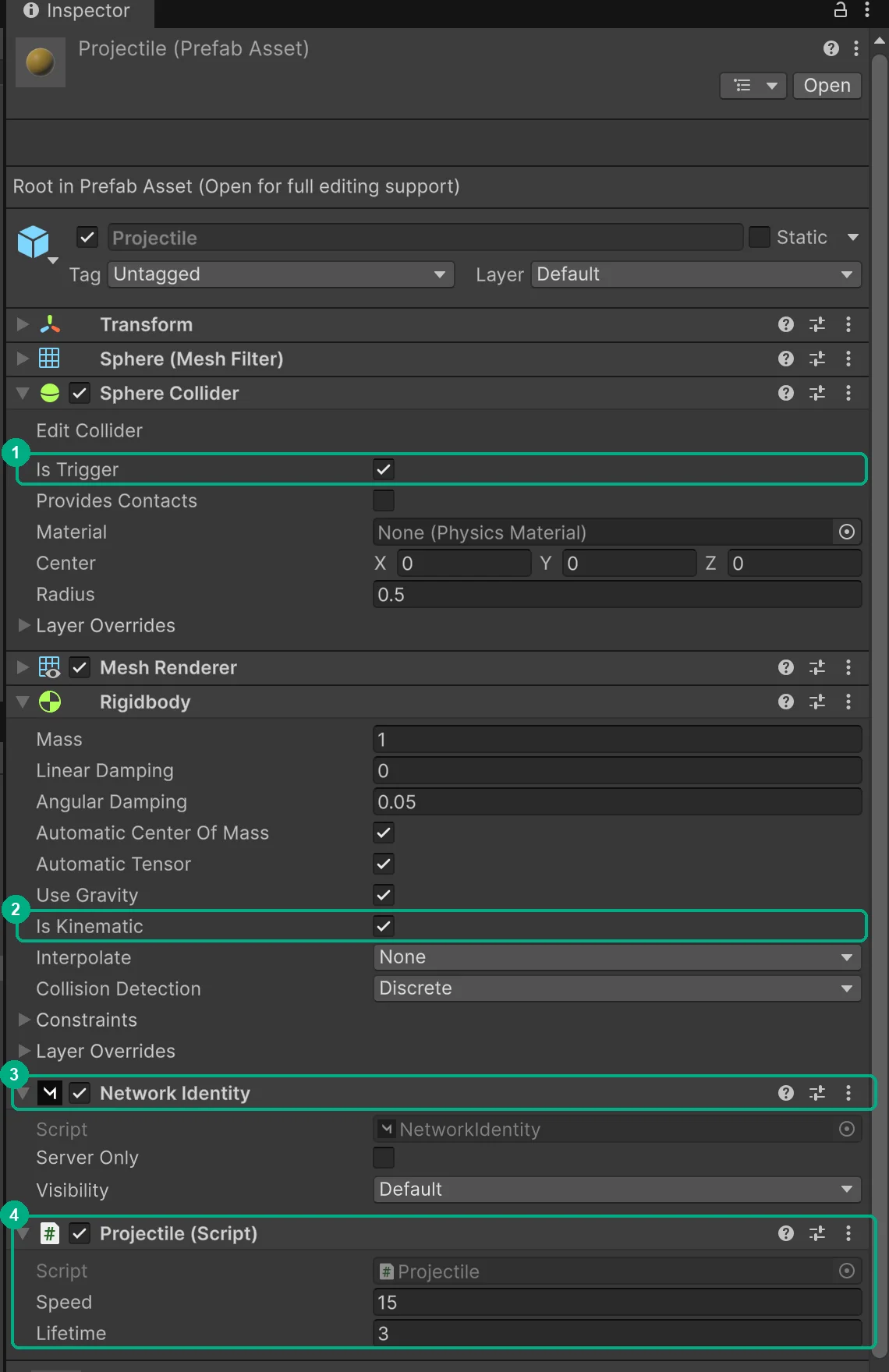Collapse the Sphere Collider component
This screenshot has width=889, height=1372.
(23, 393)
